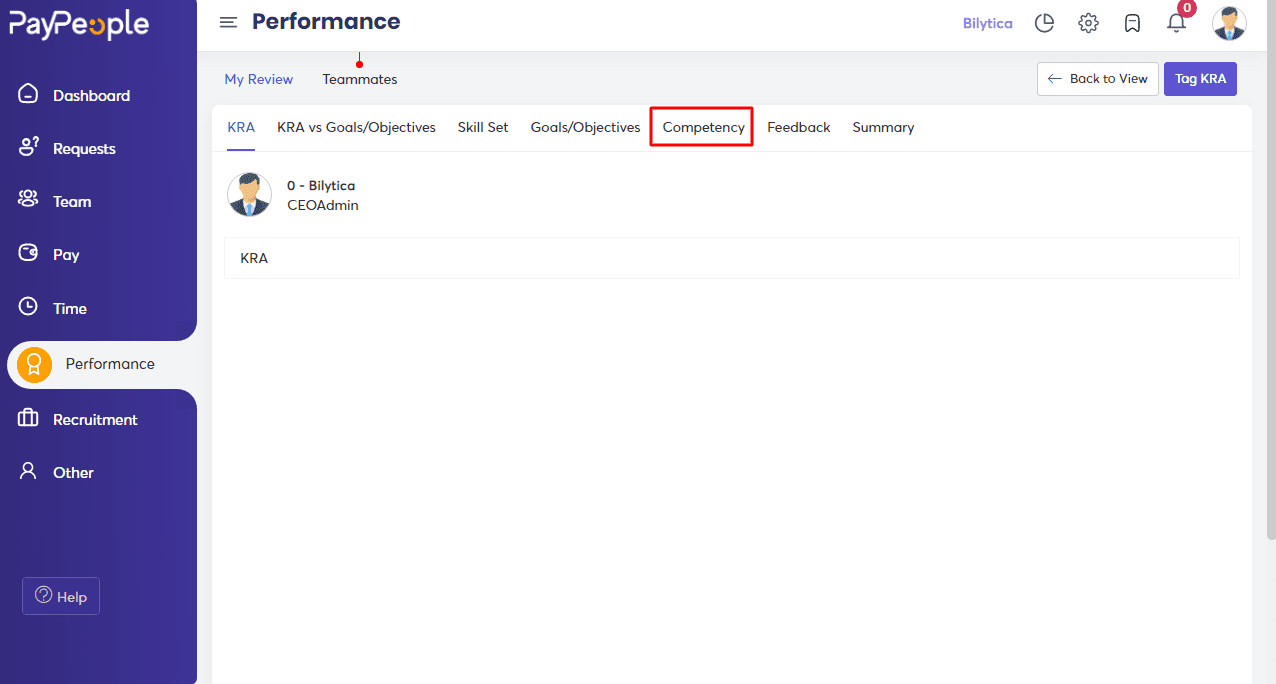Switch to KRA vs Goals/Objectives tab

(356, 128)
